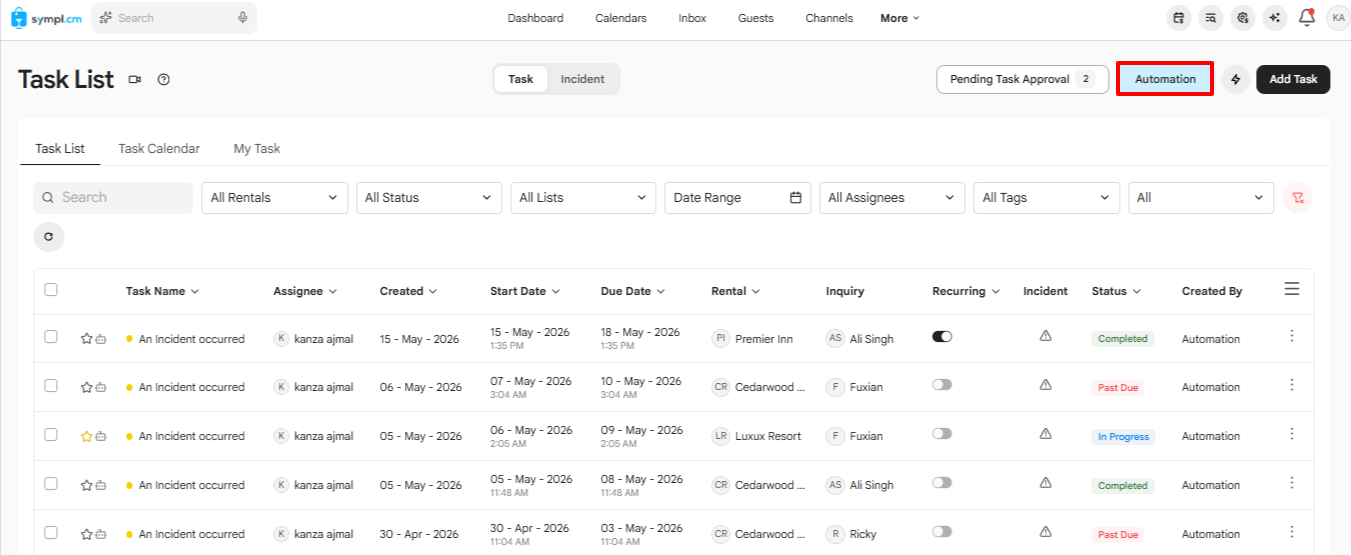The image size is (1351, 555).
Task: Open the AI sparkles icon in top bar
Action: click(x=1274, y=18)
